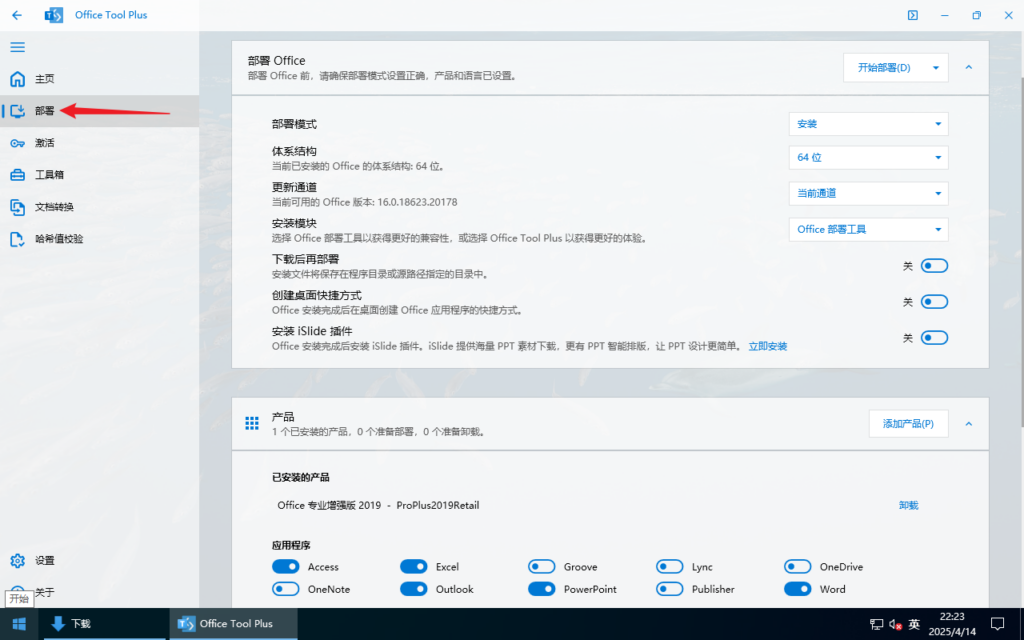Disable the Outlook application toggle

click(x=413, y=589)
